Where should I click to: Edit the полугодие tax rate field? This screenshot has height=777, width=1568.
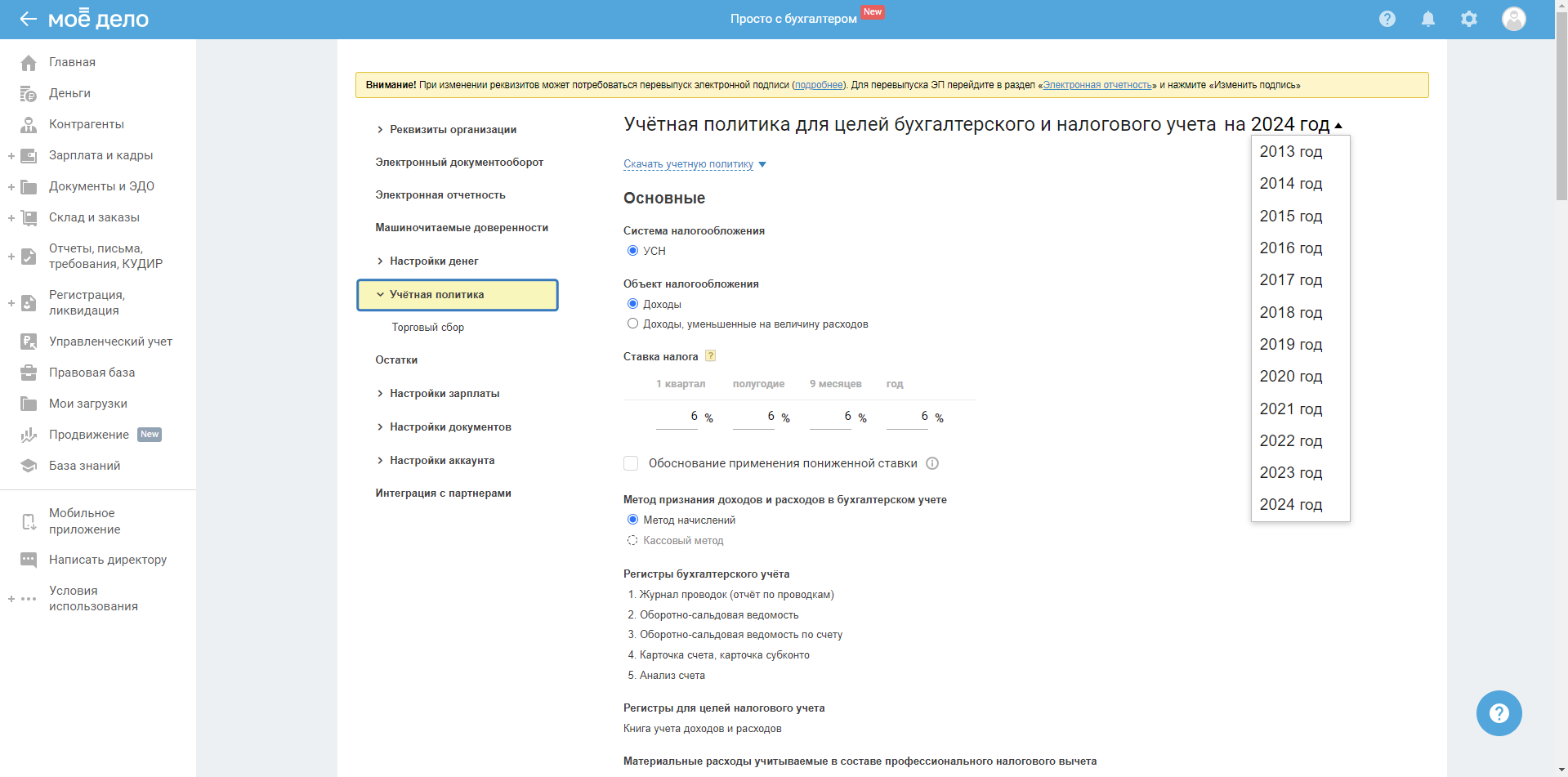[x=754, y=417]
